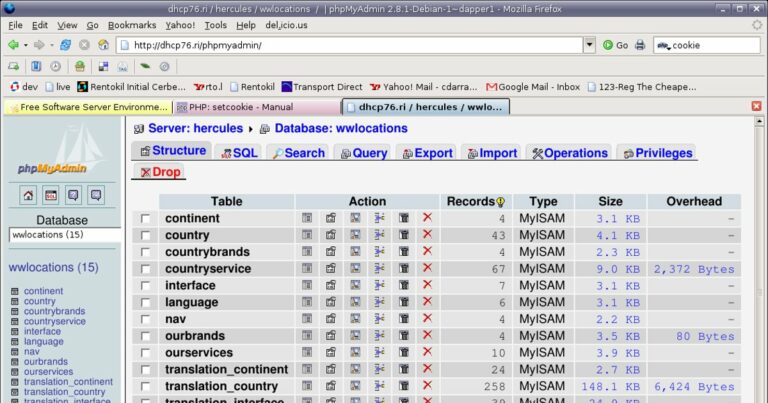The width and height of the screenshot is (768, 403).
Task: Click the Insert icon for interface table
Action: coord(380,286)
